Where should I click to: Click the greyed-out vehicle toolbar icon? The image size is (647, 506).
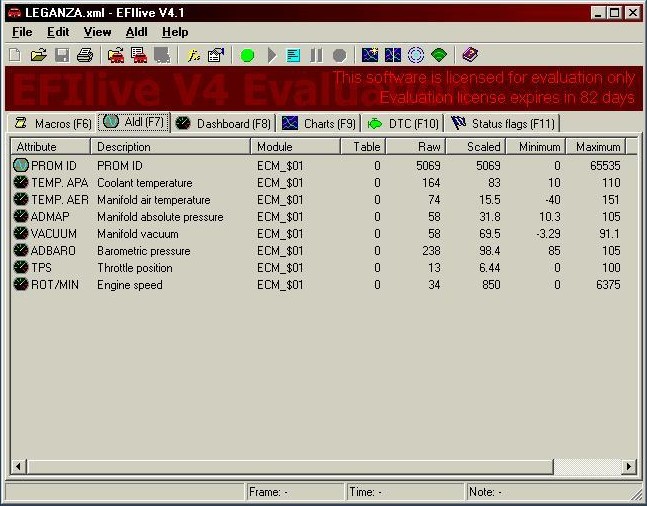[x=162, y=55]
